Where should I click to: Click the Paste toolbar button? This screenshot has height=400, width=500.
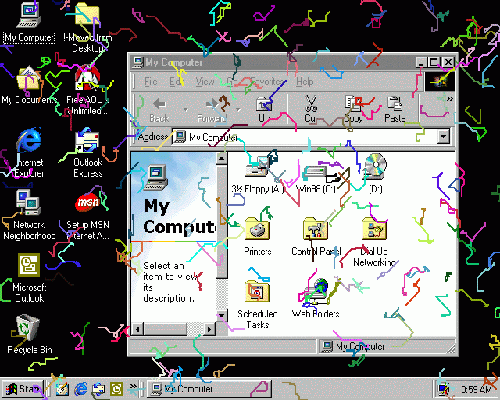pyautogui.click(x=395, y=109)
